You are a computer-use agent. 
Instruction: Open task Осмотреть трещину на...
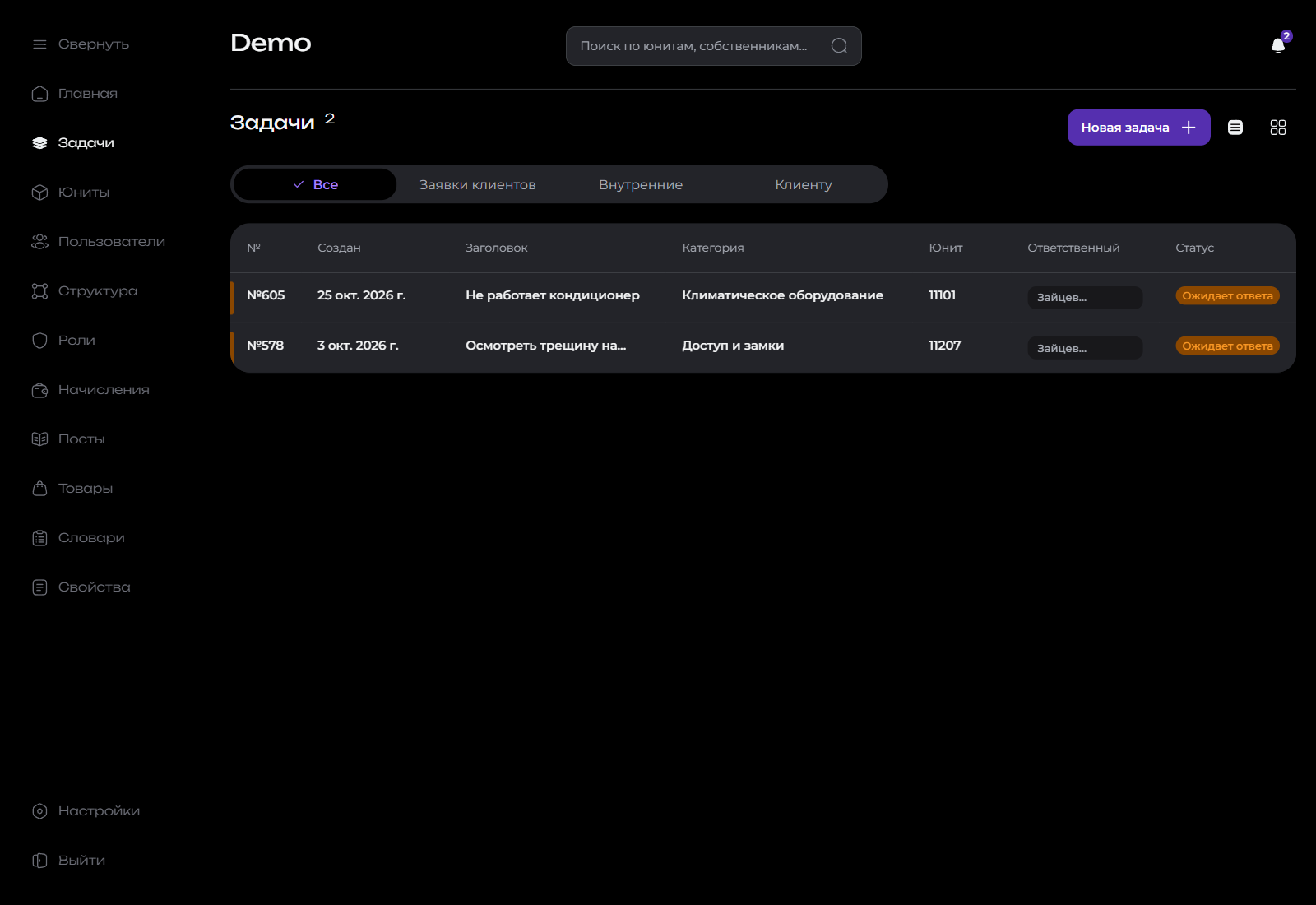coord(545,346)
